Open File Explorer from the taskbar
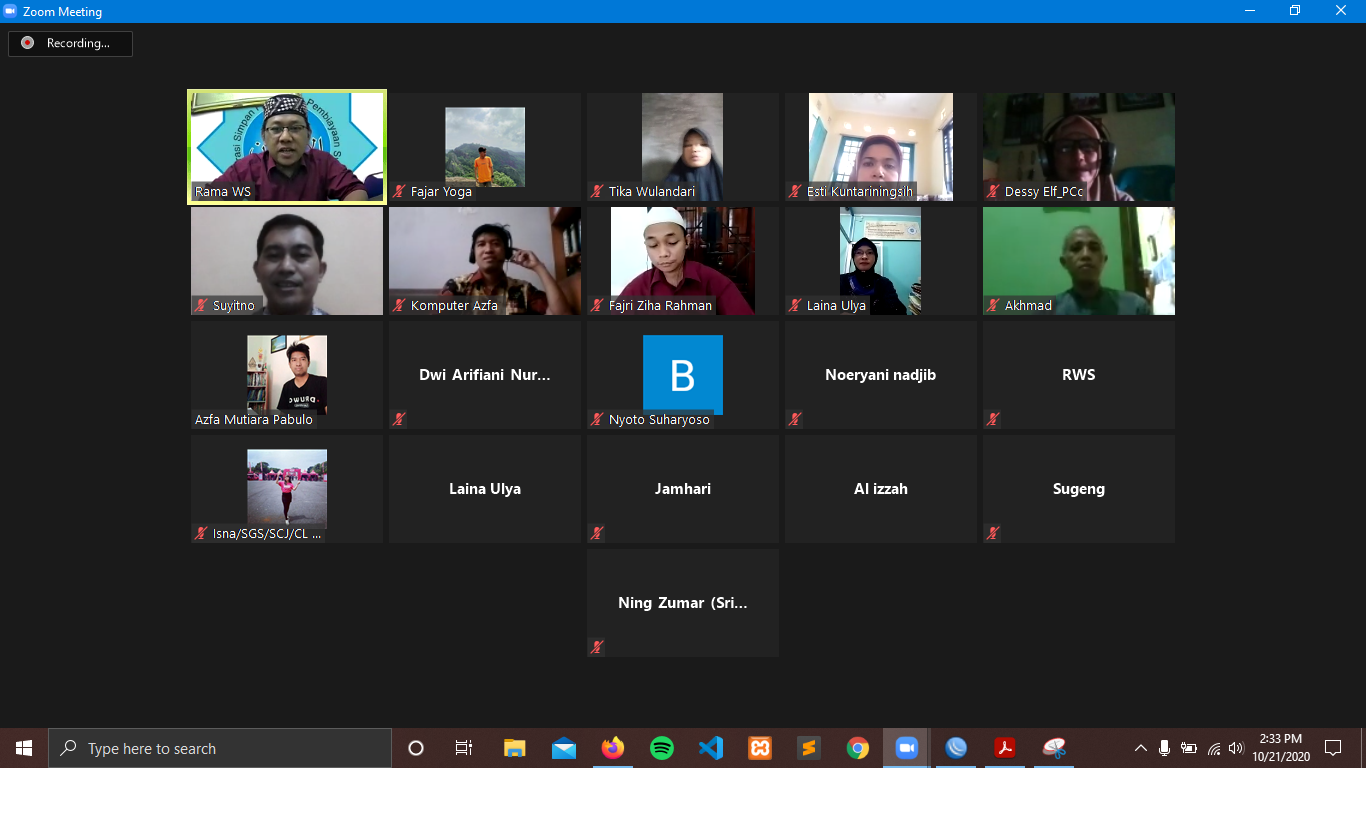Image resolution: width=1366 pixels, height=840 pixels. 514,748
